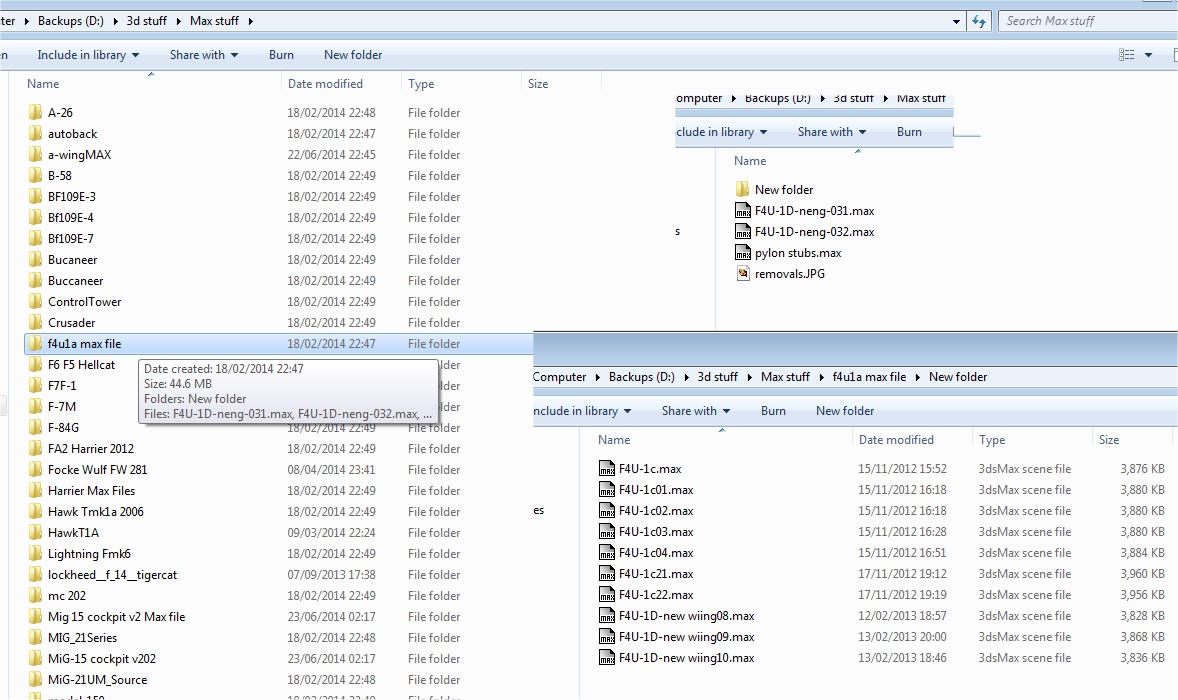Click the F4U-1D-neng-031.max file icon
Screen dimensions: 1178x700
pos(742,211)
